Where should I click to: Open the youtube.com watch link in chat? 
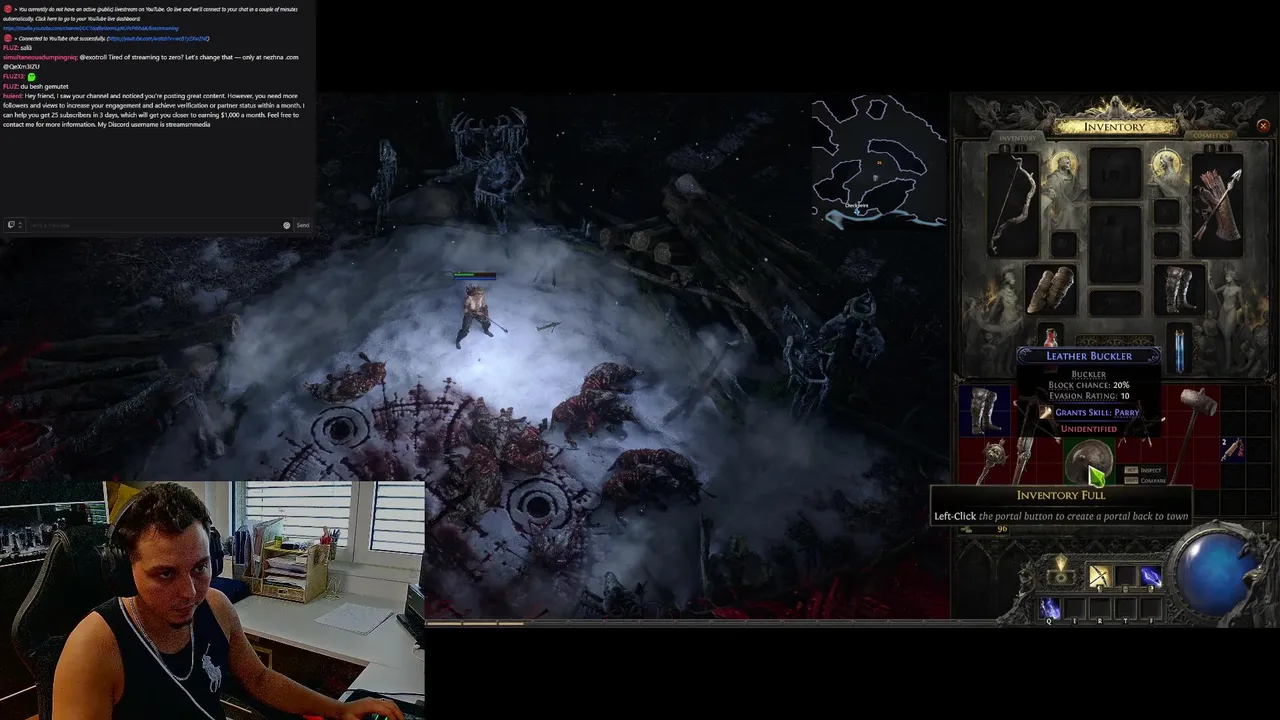click(158, 38)
